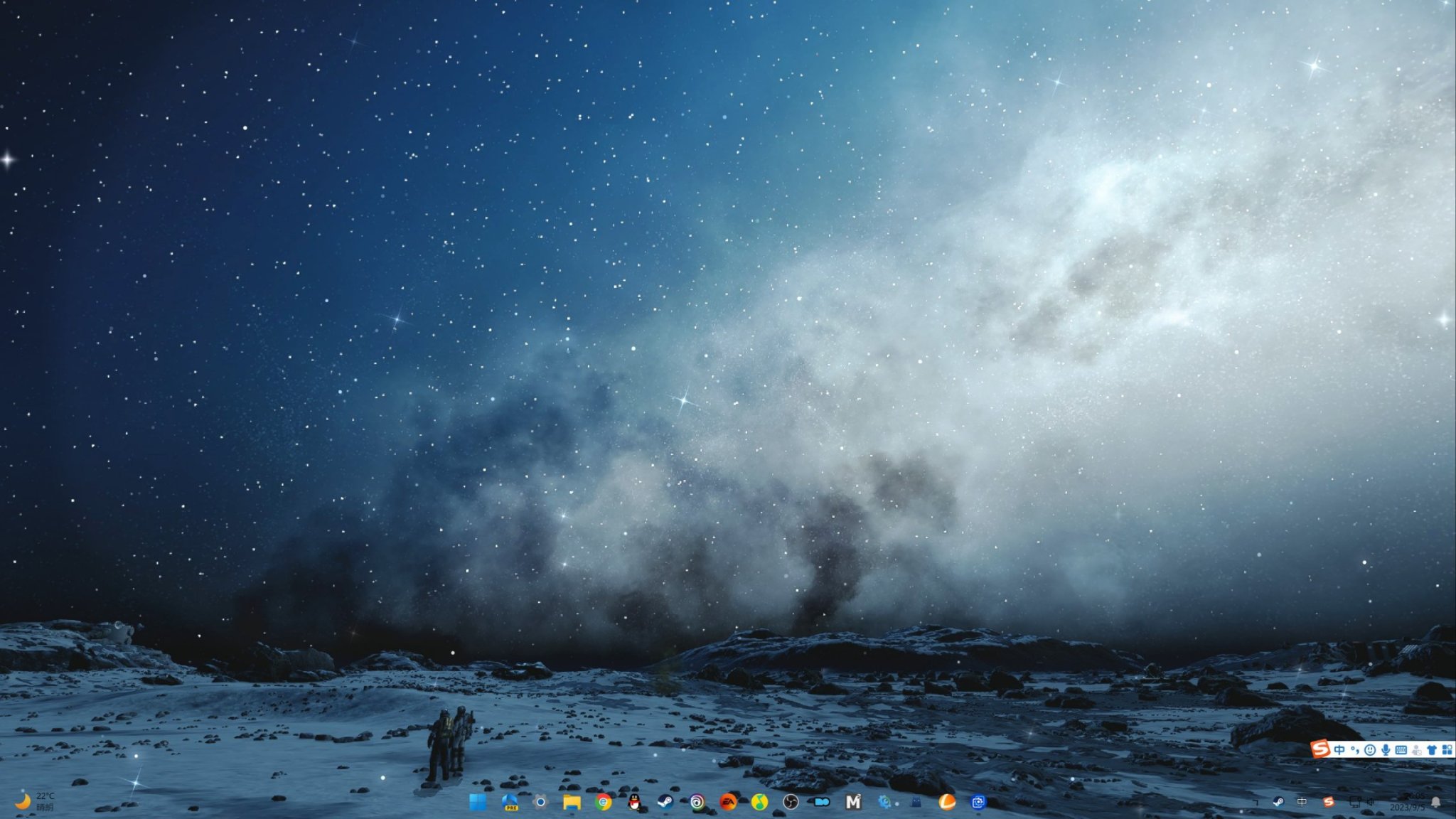Open QQ Music green icon
The image size is (1456, 819).
pyautogui.click(x=759, y=803)
